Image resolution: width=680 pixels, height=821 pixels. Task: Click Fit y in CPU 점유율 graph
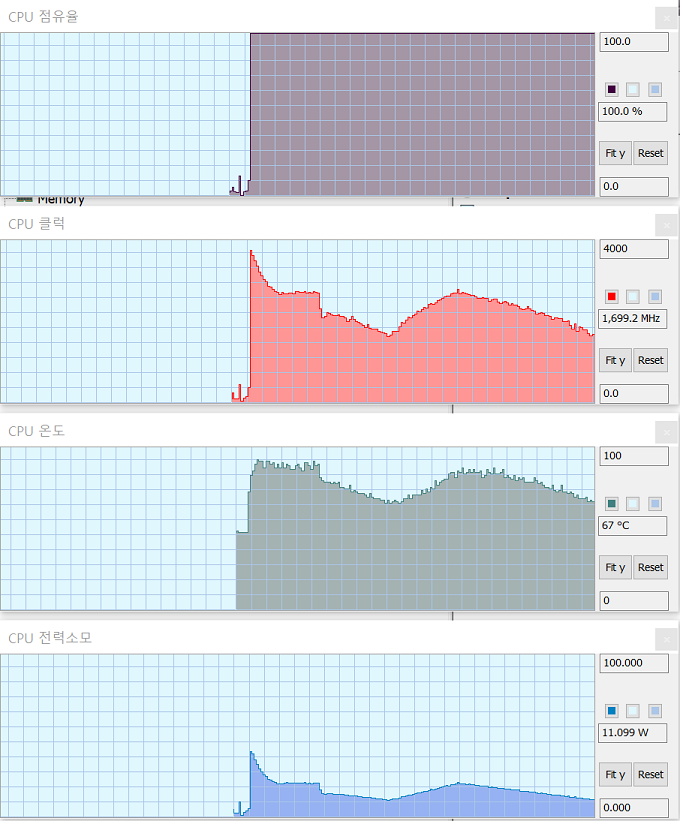[x=615, y=153]
